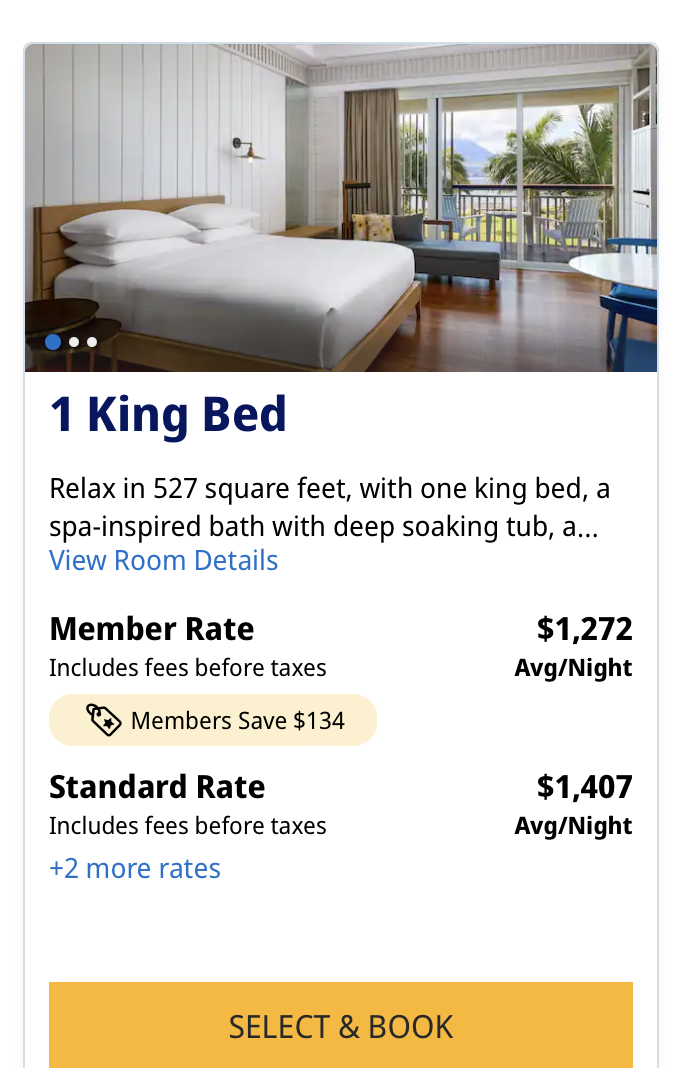
Task: Click the $1,272 member price
Action: click(584, 629)
